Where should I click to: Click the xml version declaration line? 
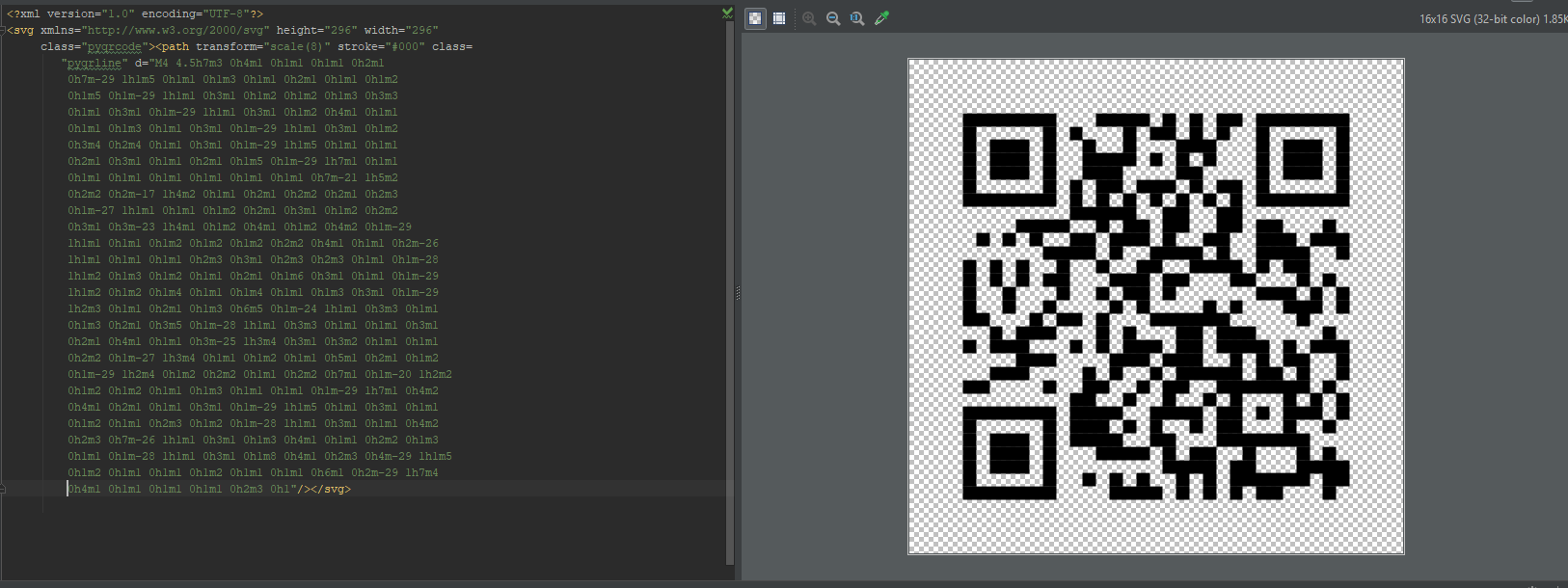[135, 13]
